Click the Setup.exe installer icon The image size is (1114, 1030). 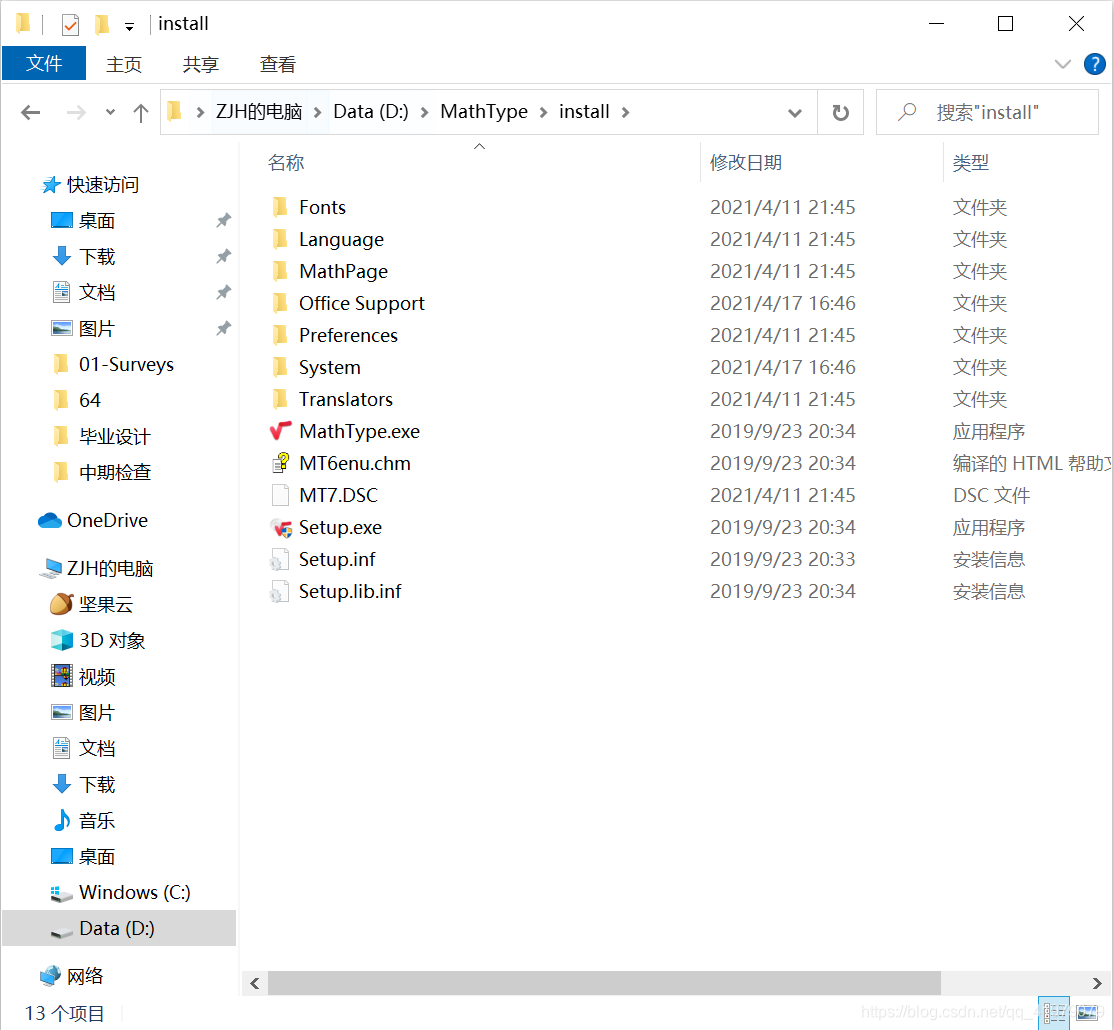click(281, 528)
